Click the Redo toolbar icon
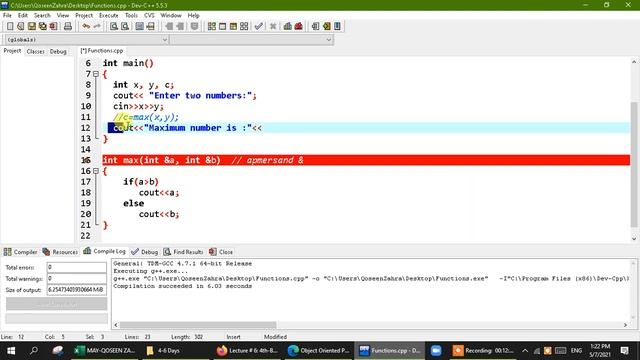640x360 pixels. tap(97, 26)
